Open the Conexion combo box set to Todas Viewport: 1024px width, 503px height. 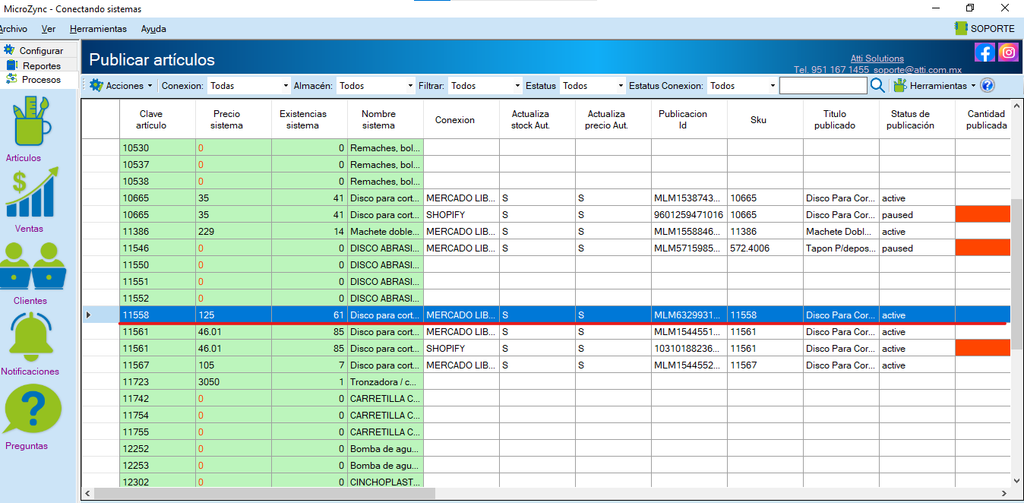[249, 86]
